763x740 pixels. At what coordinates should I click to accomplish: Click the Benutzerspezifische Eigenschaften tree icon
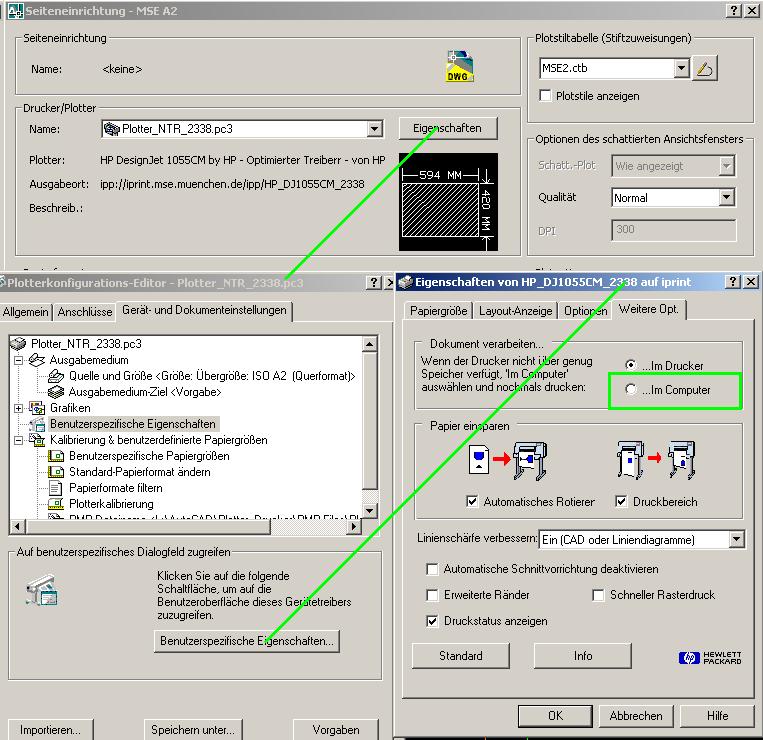37,424
